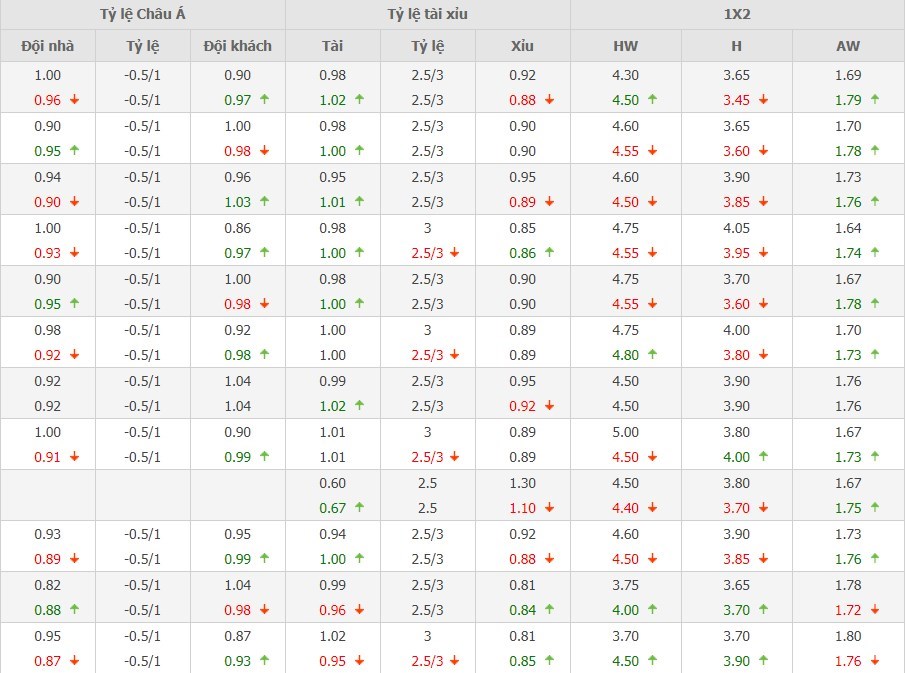Click the green up arrow next to 1.03

point(264,201)
